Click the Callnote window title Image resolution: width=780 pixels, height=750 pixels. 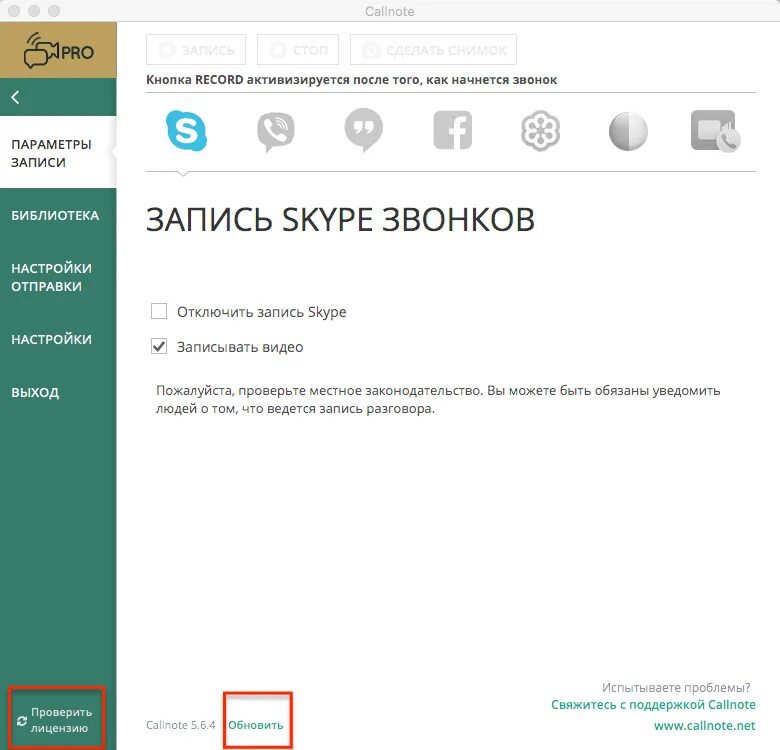[390, 11]
